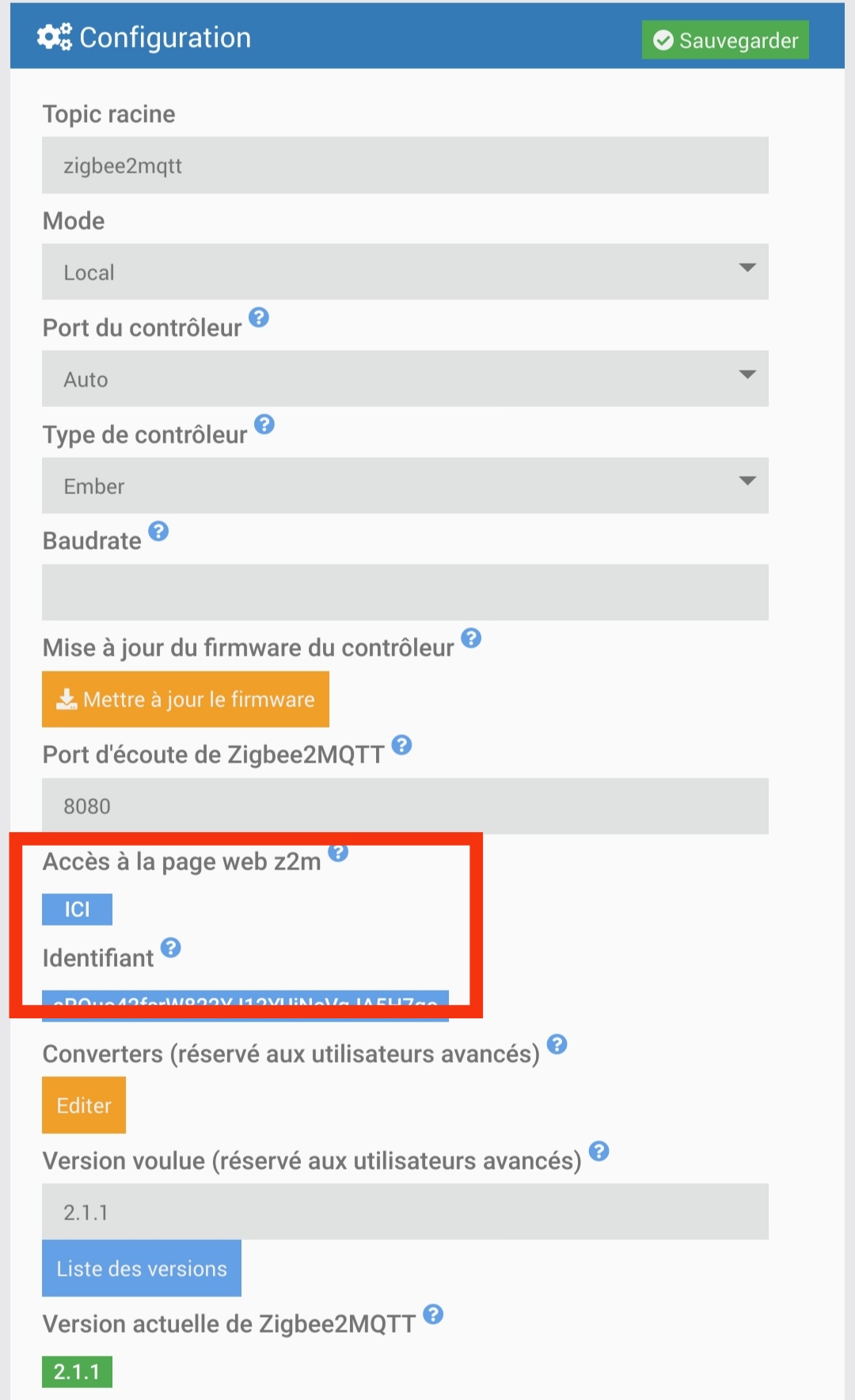Open z2m web page via ICI
Viewport: 855px width, 1400px height.
(x=77, y=909)
